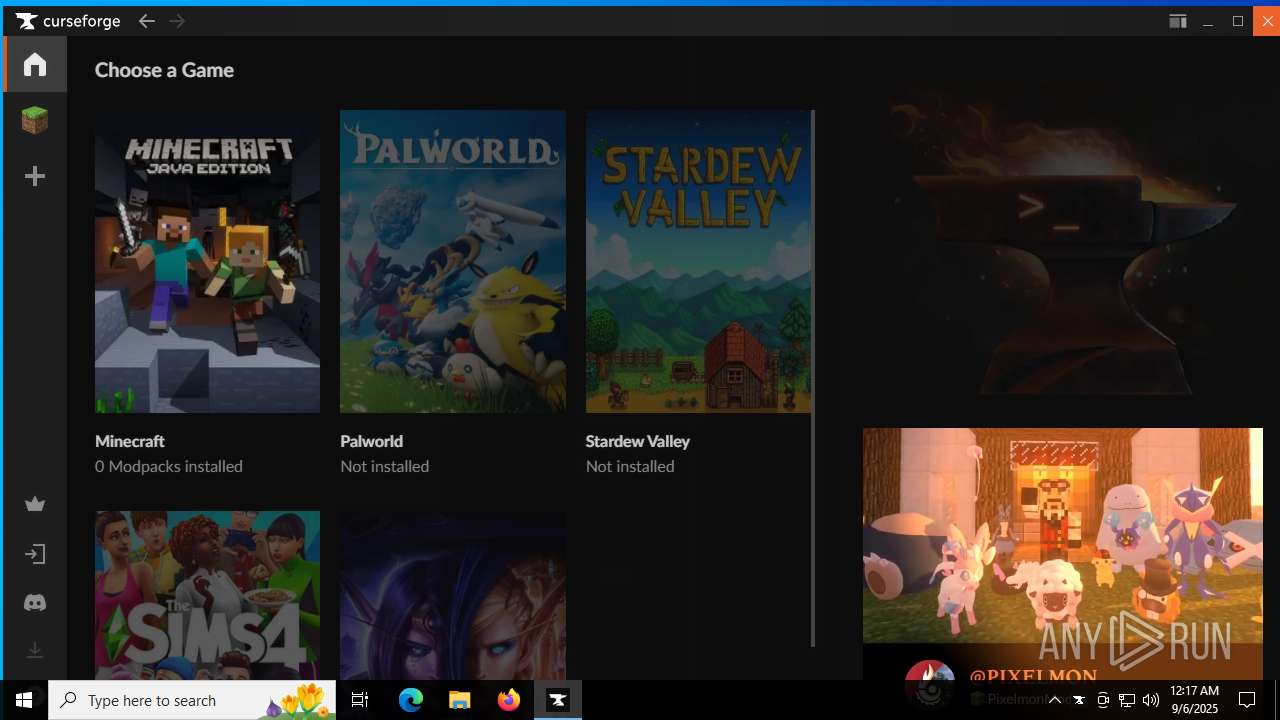Viewport: 1280px width, 720px height.
Task: Maximize the CurseForge window
Action: 1238,21
